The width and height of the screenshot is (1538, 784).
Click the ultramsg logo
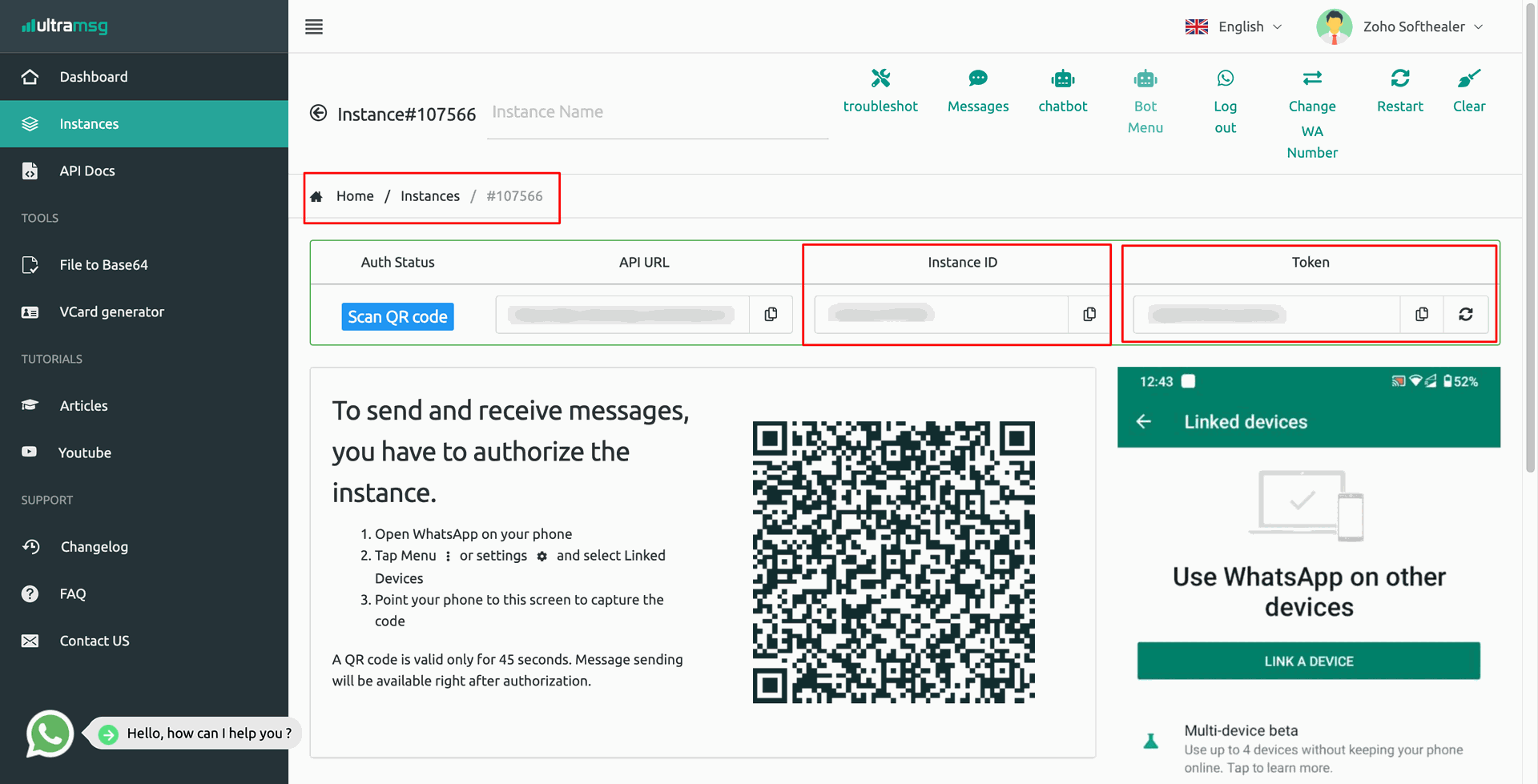(65, 26)
